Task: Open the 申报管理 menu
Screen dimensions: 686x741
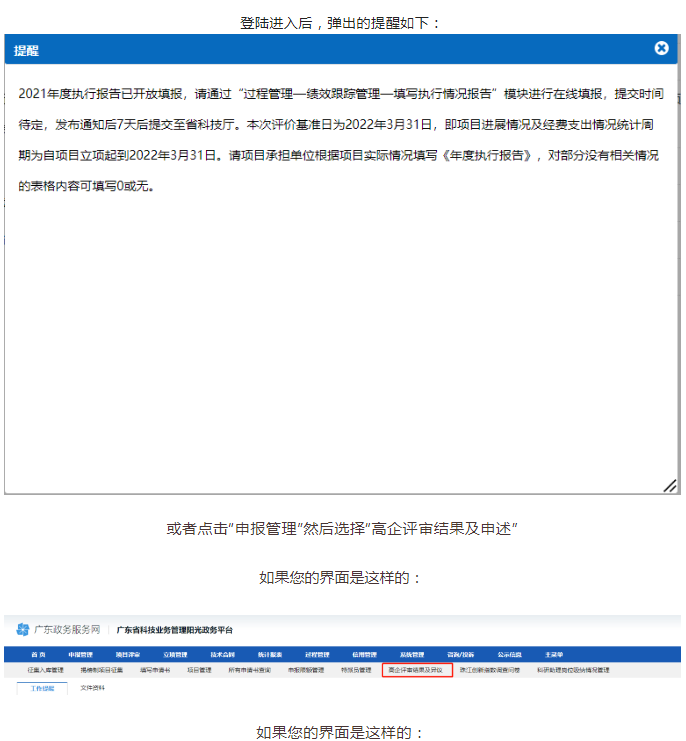Action: point(81,654)
